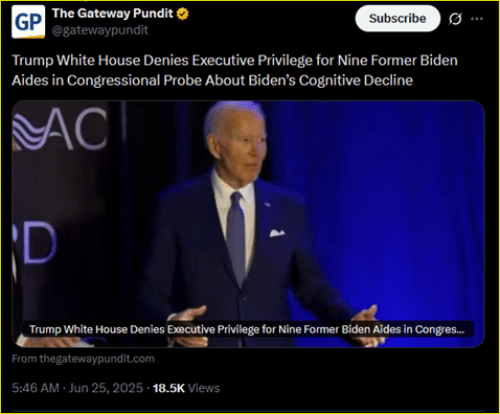Open the GP profile avatar
The width and height of the screenshot is (500, 414).
[x=28, y=22]
